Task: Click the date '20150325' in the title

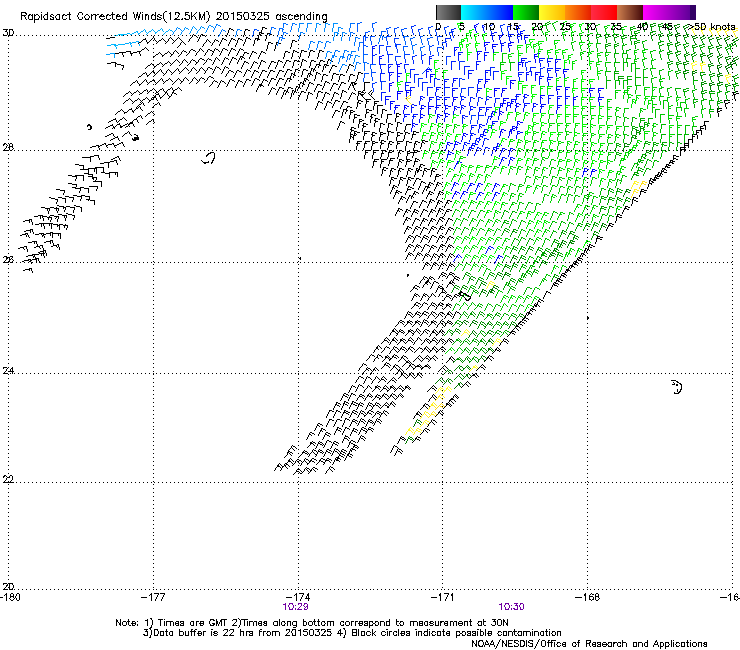Action: 243,16
